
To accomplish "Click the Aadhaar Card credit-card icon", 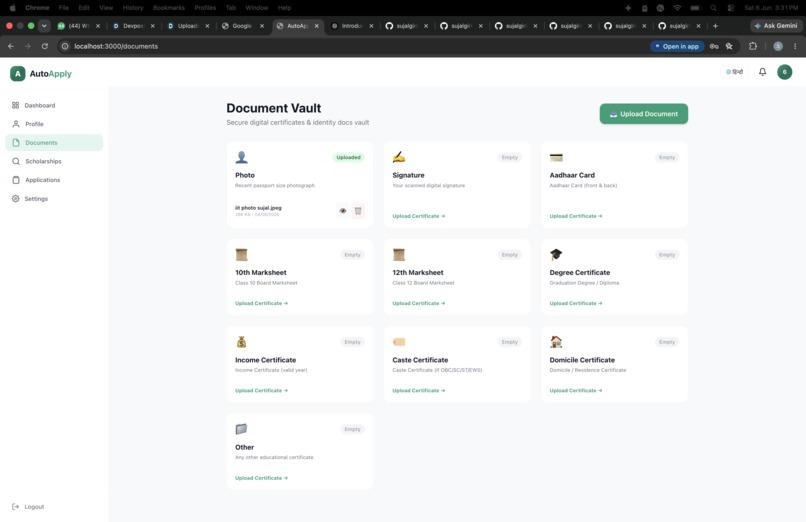I will tap(556, 157).
